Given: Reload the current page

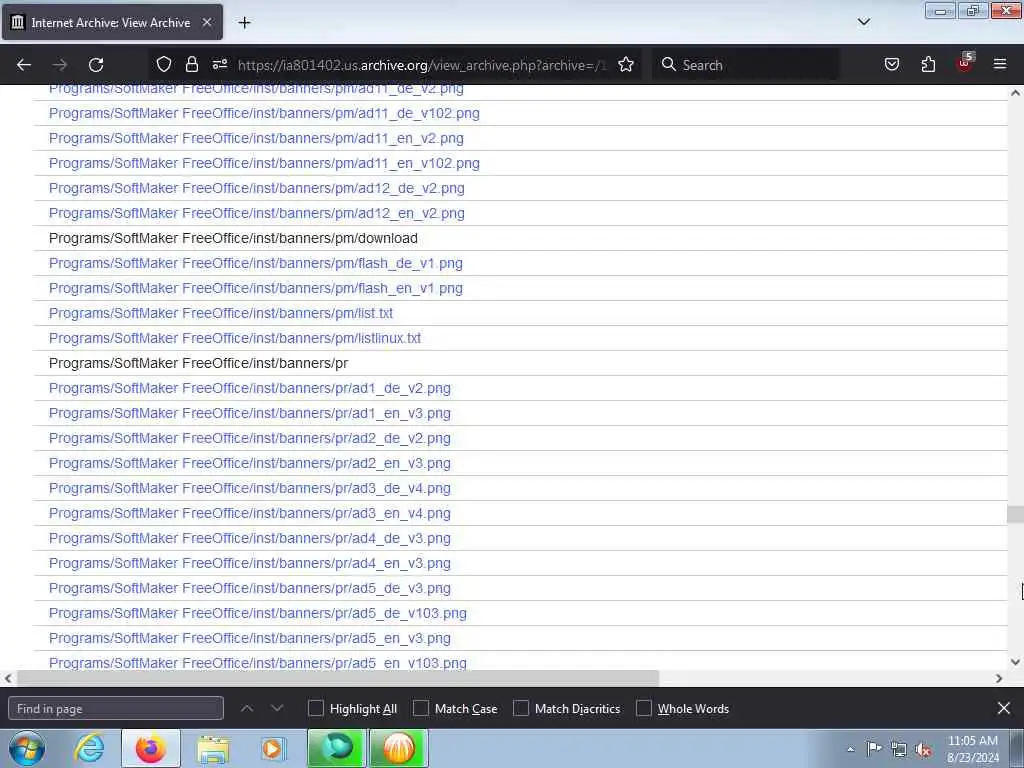Looking at the screenshot, I should coord(96,65).
